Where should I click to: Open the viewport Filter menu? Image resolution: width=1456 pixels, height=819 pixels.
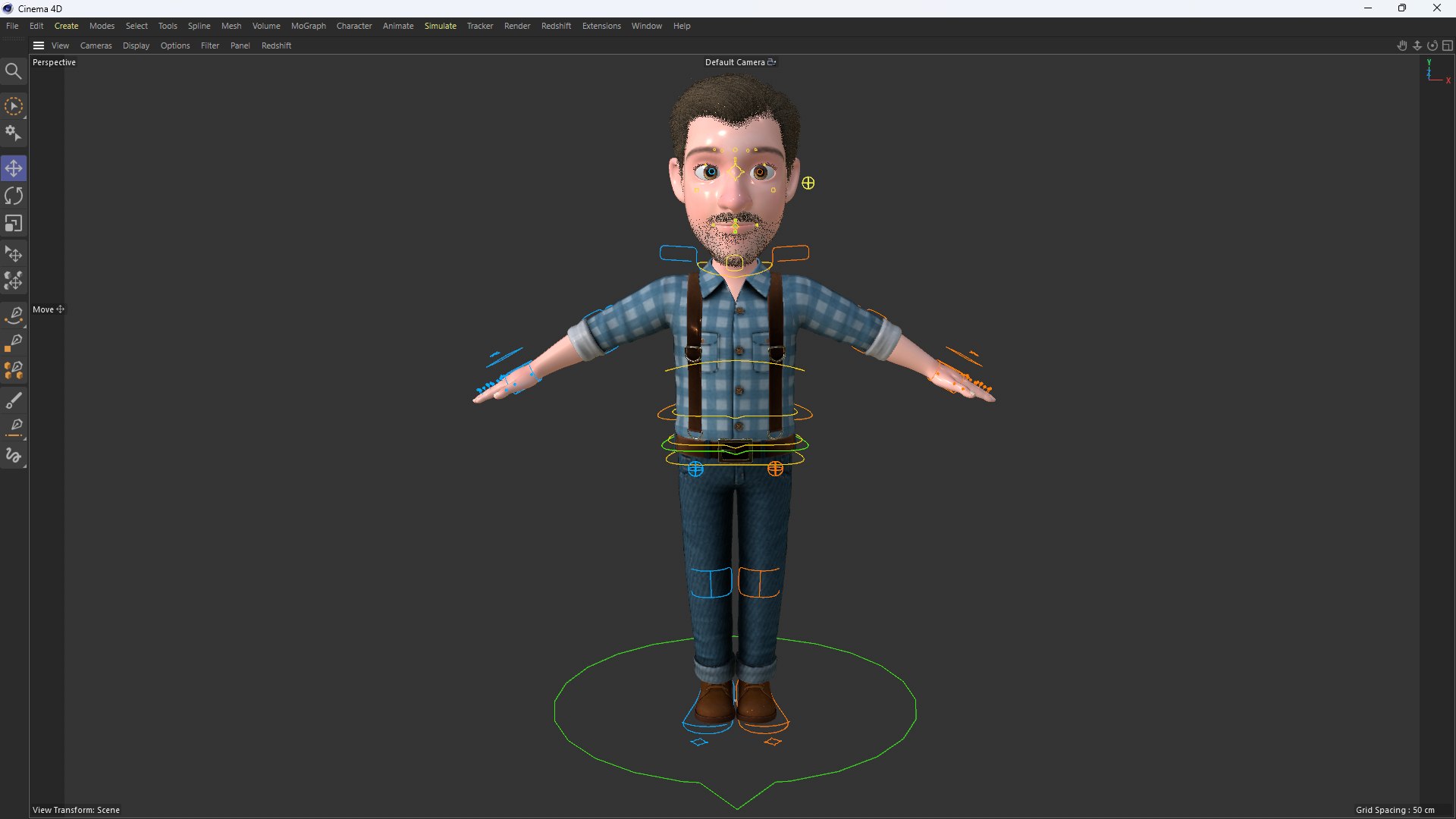tap(210, 45)
